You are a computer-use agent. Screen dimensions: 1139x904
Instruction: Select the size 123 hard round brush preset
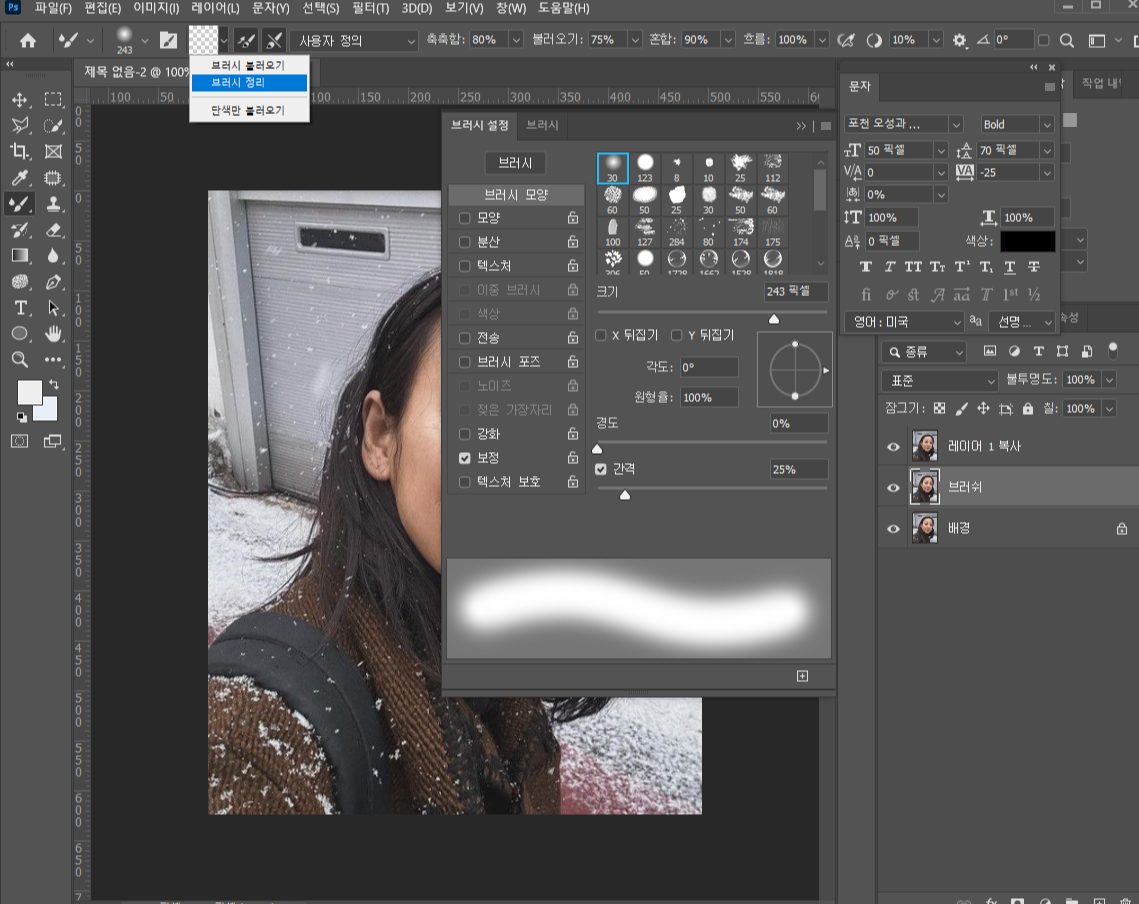coord(644,169)
